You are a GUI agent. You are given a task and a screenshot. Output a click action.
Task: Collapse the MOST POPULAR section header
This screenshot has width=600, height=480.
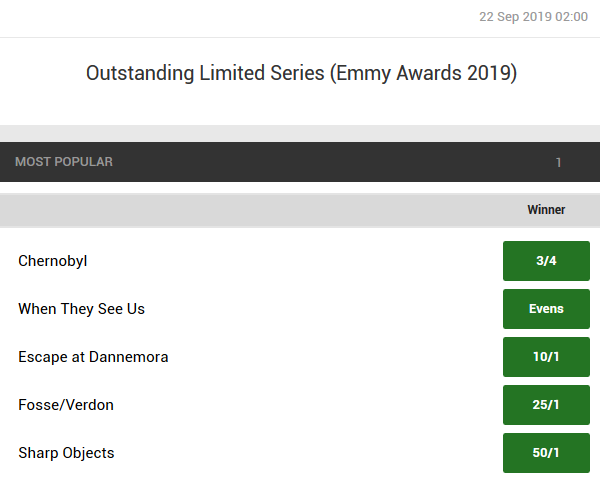pyautogui.click(x=300, y=162)
